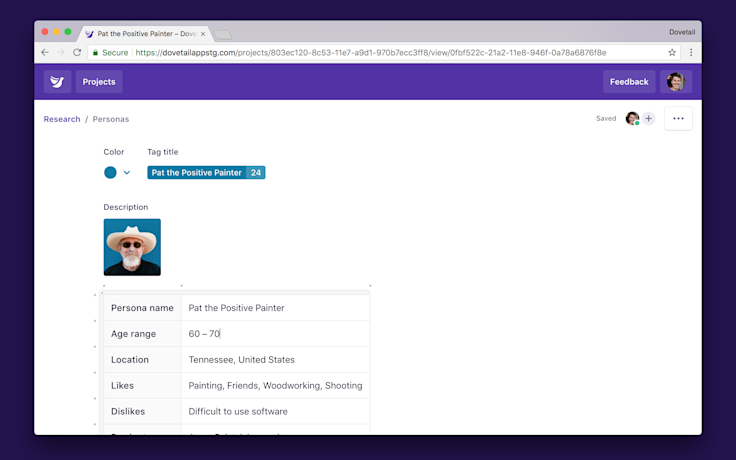The height and width of the screenshot is (460, 736).
Task: Expand the tag color dropdown chevron
Action: pyautogui.click(x=127, y=173)
